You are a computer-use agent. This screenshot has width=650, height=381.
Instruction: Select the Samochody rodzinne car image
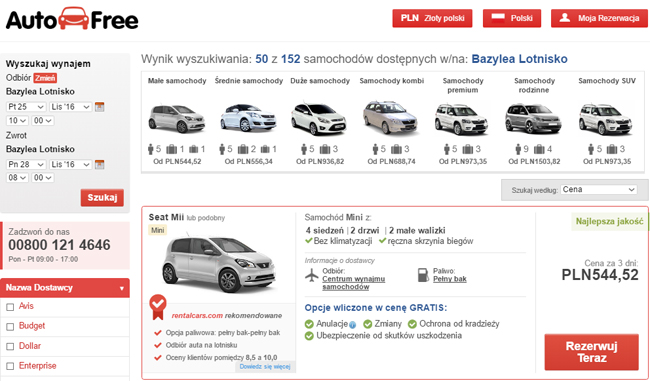[x=534, y=119]
